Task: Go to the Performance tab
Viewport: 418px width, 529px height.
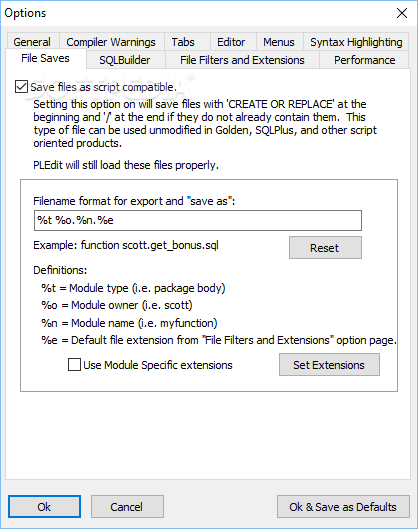Action: pyautogui.click(x=364, y=60)
